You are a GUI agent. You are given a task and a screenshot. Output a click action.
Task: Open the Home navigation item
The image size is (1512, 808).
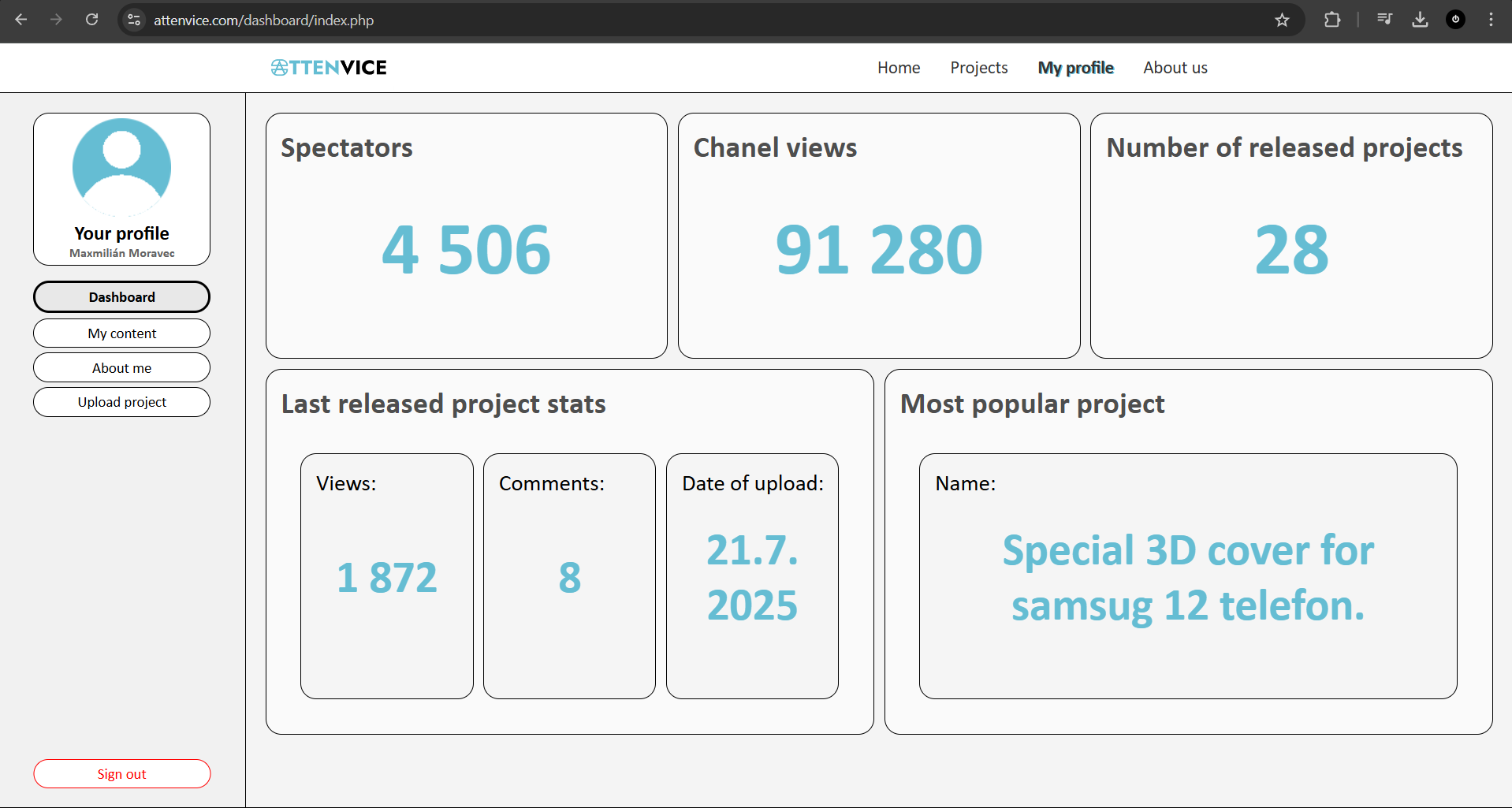click(x=899, y=68)
